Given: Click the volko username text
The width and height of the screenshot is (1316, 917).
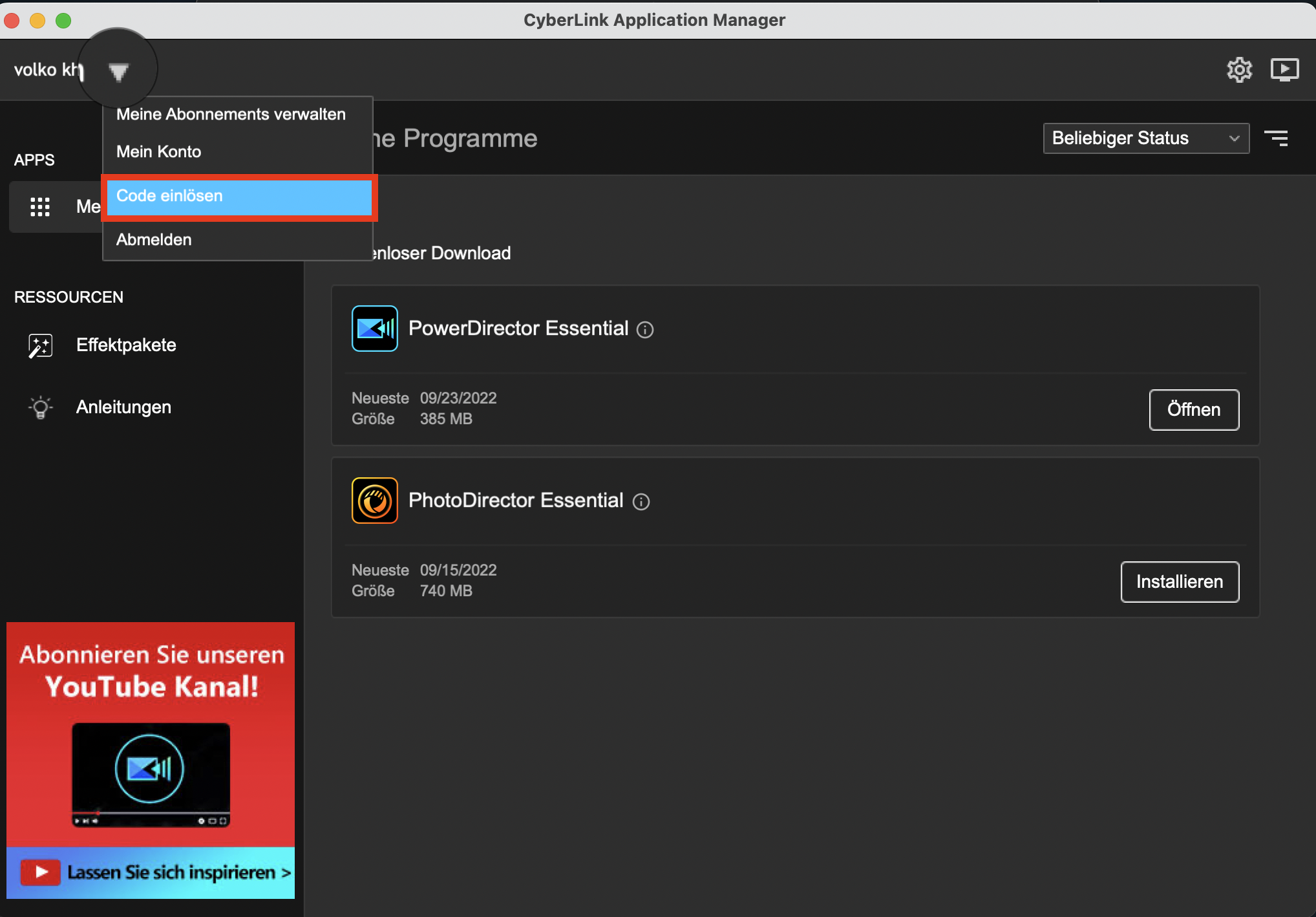Looking at the screenshot, I should (48, 70).
